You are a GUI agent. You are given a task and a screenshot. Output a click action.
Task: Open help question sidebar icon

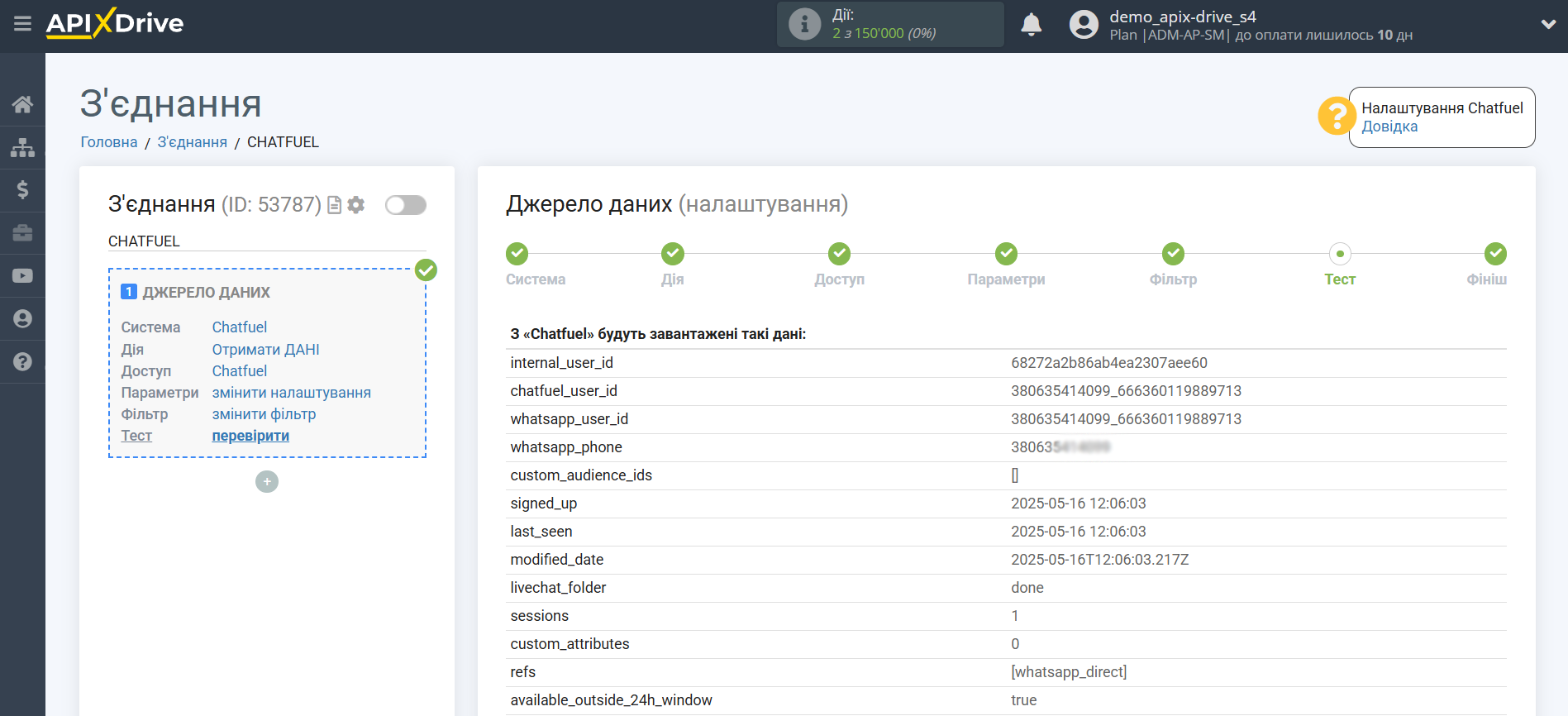pyautogui.click(x=22, y=361)
